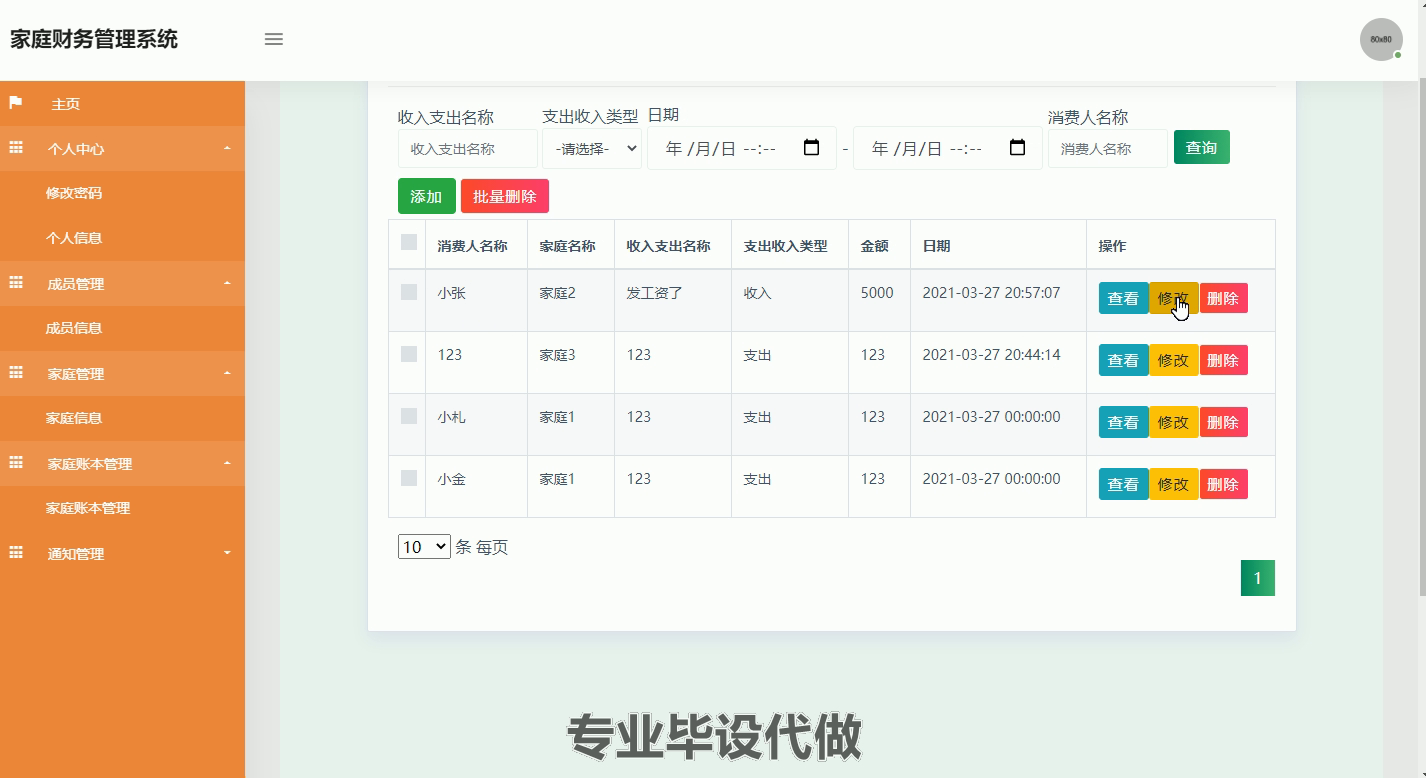The width and height of the screenshot is (1426, 778).
Task: Click pagination page 1 button
Action: point(1258,578)
